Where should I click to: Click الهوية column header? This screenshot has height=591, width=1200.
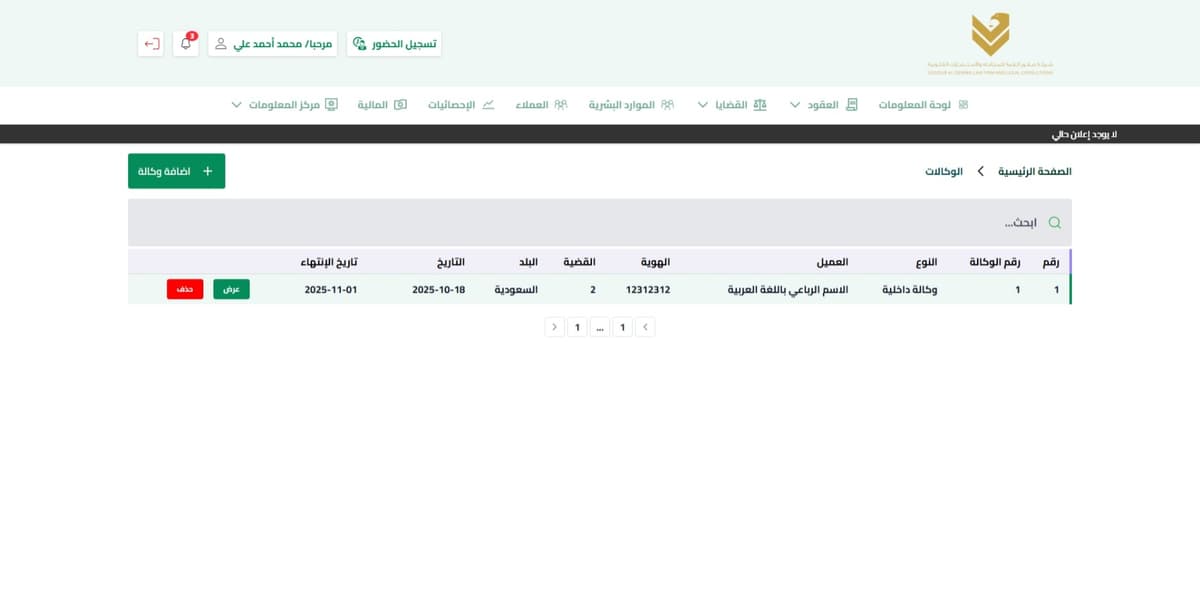(x=655, y=262)
